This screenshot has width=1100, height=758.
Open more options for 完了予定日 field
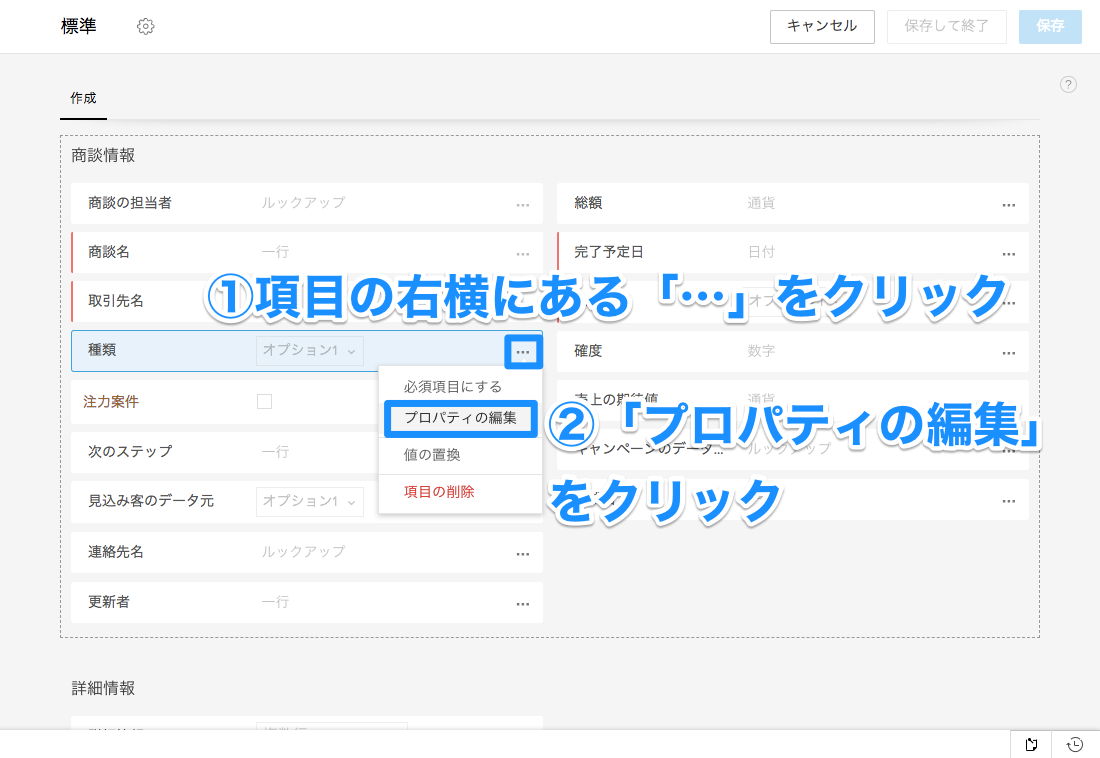[1009, 254]
